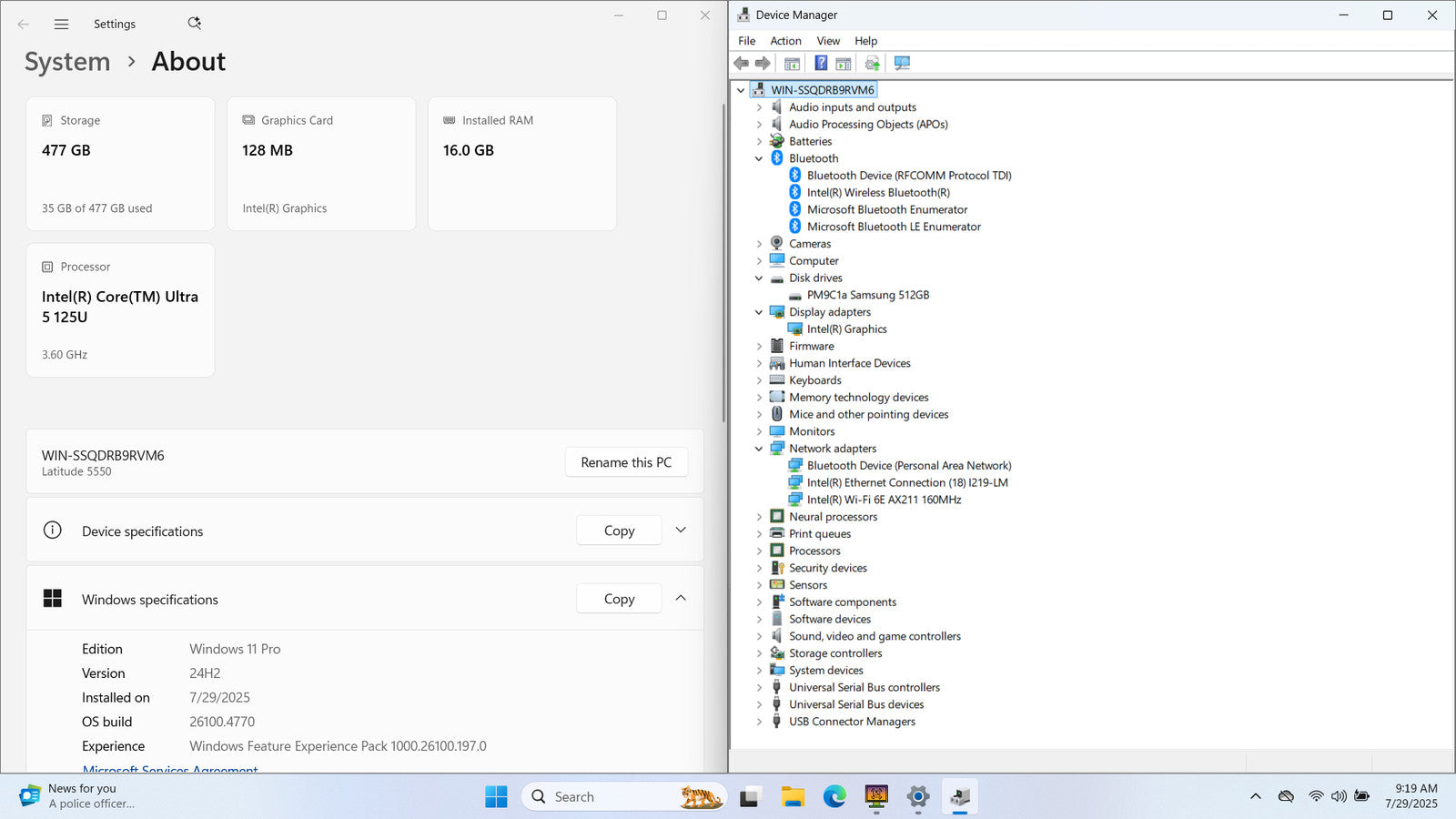Open the File menu in Device Manager
Viewport: 1456px width, 819px height.
pyautogui.click(x=746, y=41)
